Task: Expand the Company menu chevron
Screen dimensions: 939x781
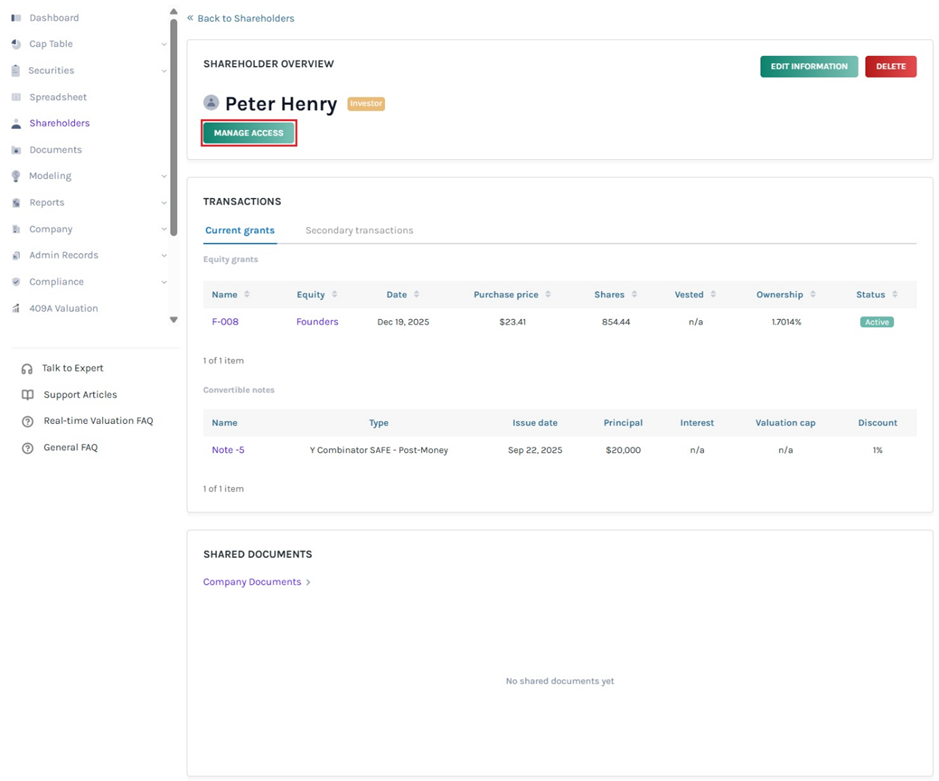Action: 164,229
